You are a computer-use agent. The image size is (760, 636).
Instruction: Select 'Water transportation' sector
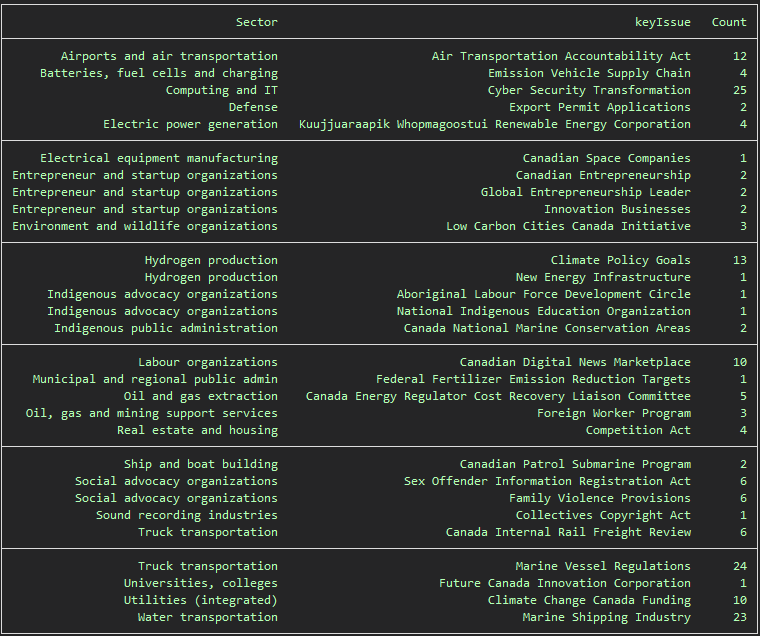208,616
